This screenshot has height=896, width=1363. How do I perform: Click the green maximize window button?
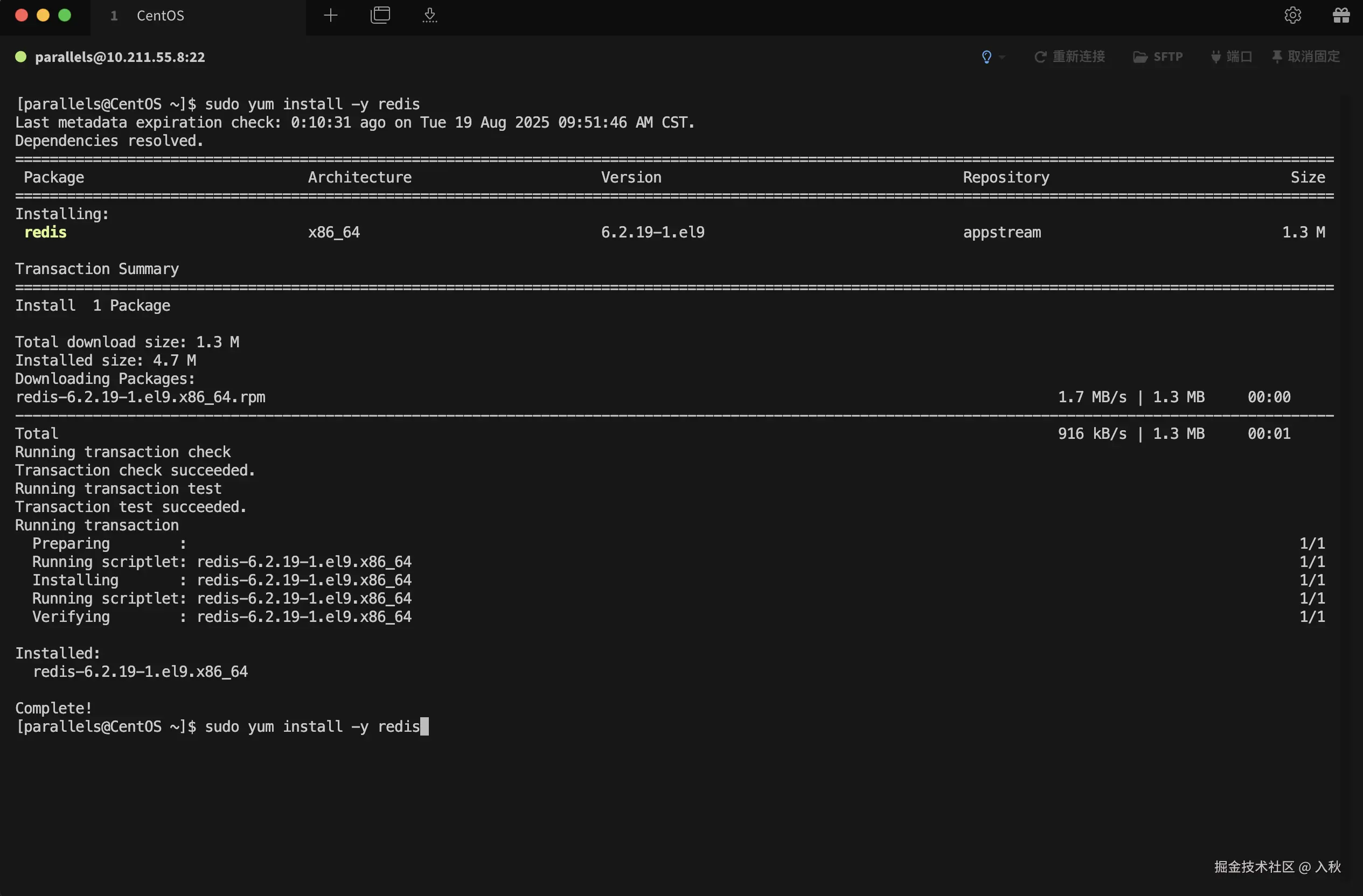click(65, 16)
